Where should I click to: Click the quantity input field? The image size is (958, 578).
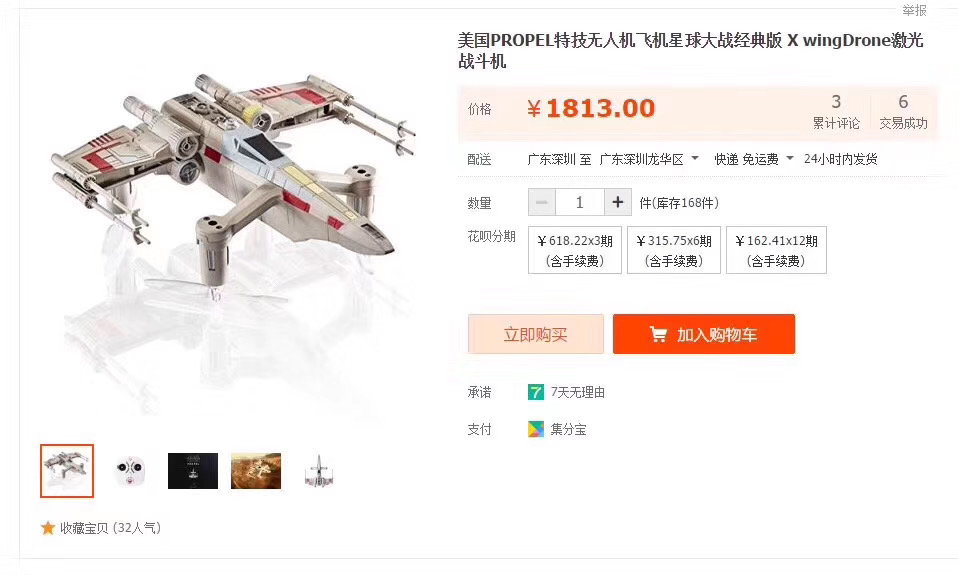[580, 202]
